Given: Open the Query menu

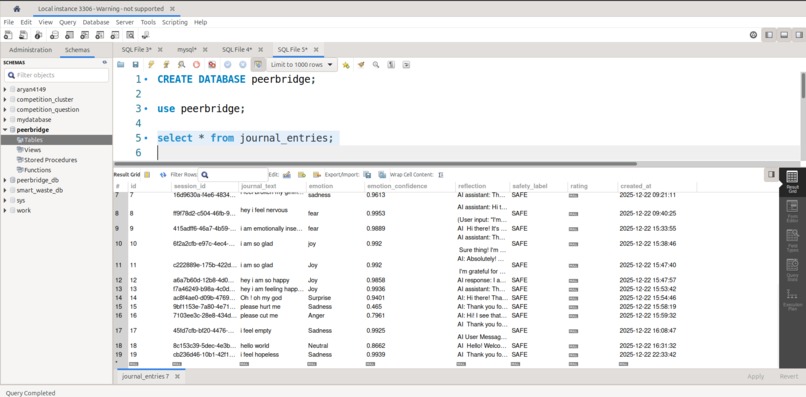Looking at the screenshot, I should tap(67, 22).
